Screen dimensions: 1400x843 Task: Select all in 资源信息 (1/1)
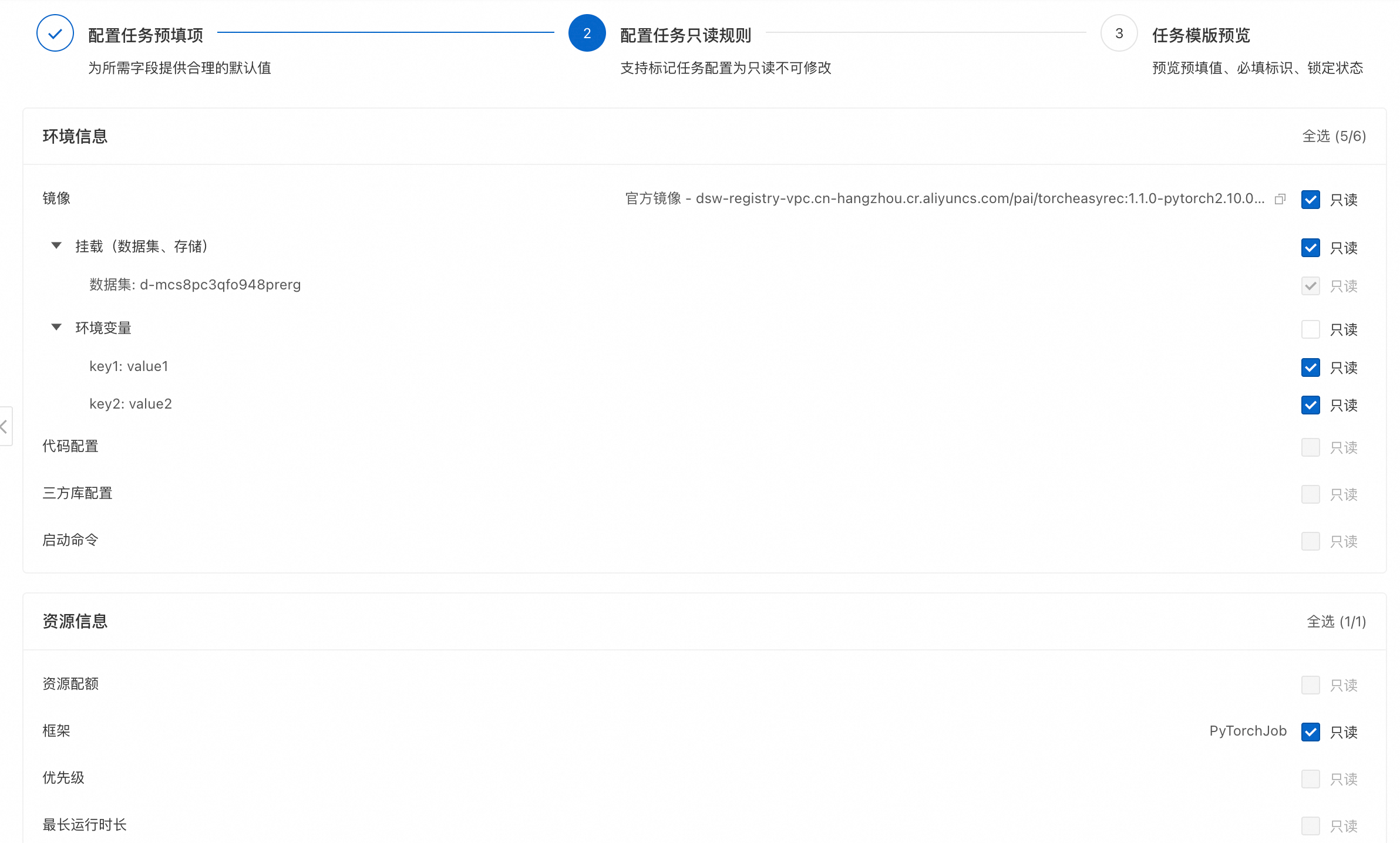click(1336, 622)
